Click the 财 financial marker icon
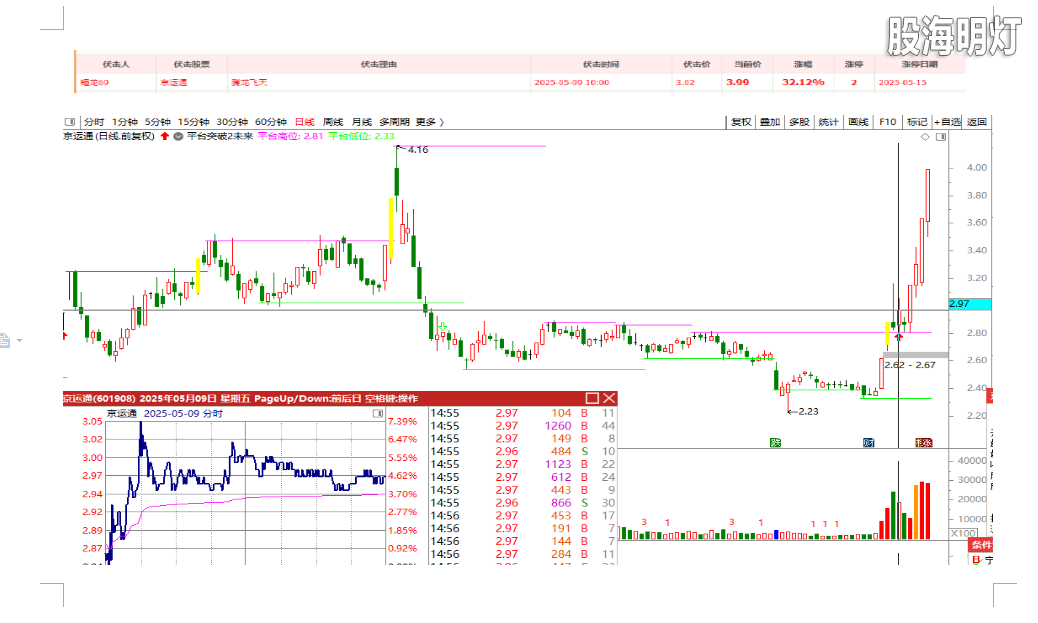Screen dimensions: 1038x623 [869, 442]
